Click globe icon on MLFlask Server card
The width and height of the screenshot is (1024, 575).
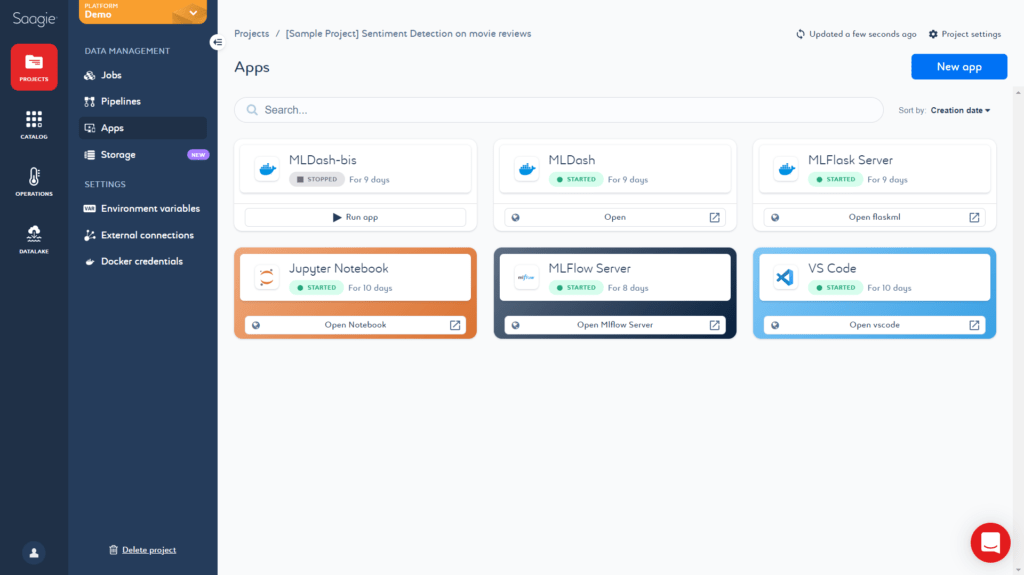[x=775, y=218]
